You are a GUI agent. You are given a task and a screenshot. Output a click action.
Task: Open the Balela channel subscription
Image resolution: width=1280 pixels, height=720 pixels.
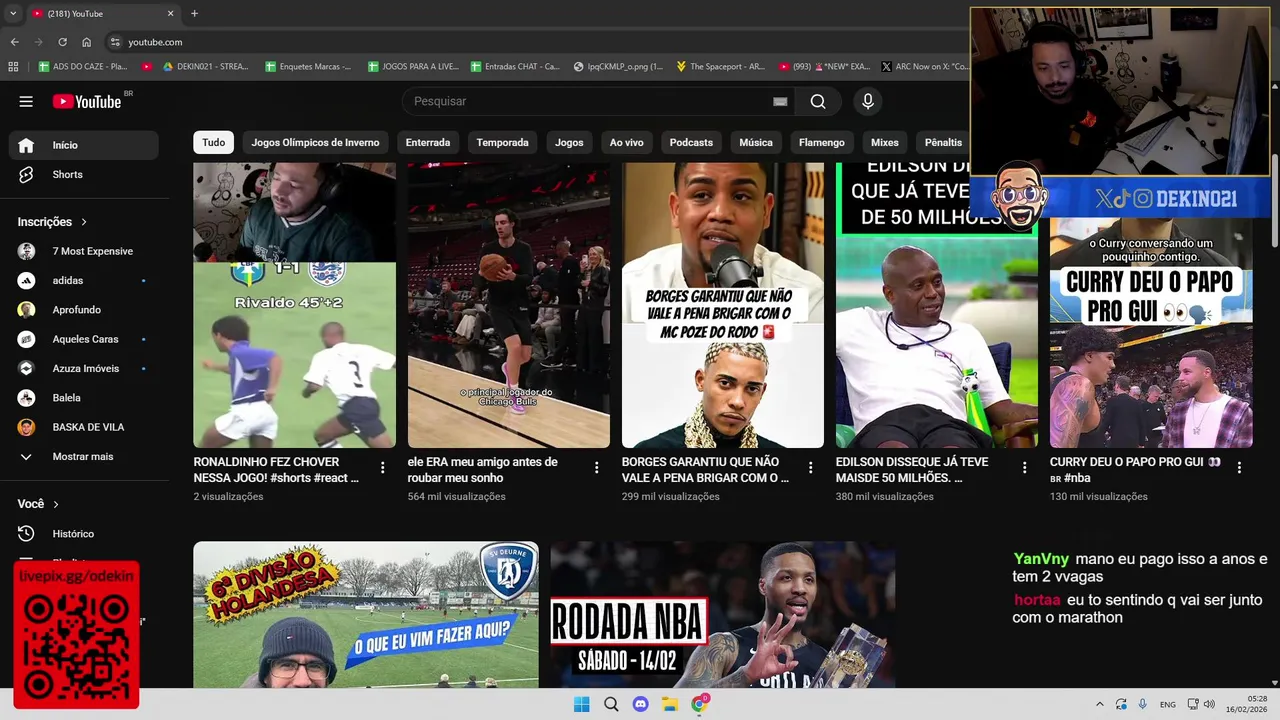(x=84, y=398)
